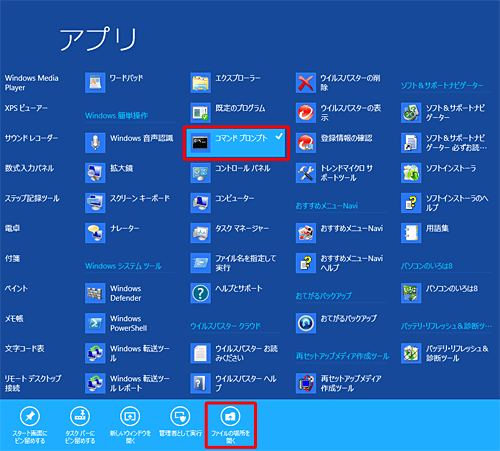The width and height of the screenshot is (500, 451).
Task: Click おすすめメニューNavi group header
Action: pyautogui.click(x=327, y=206)
